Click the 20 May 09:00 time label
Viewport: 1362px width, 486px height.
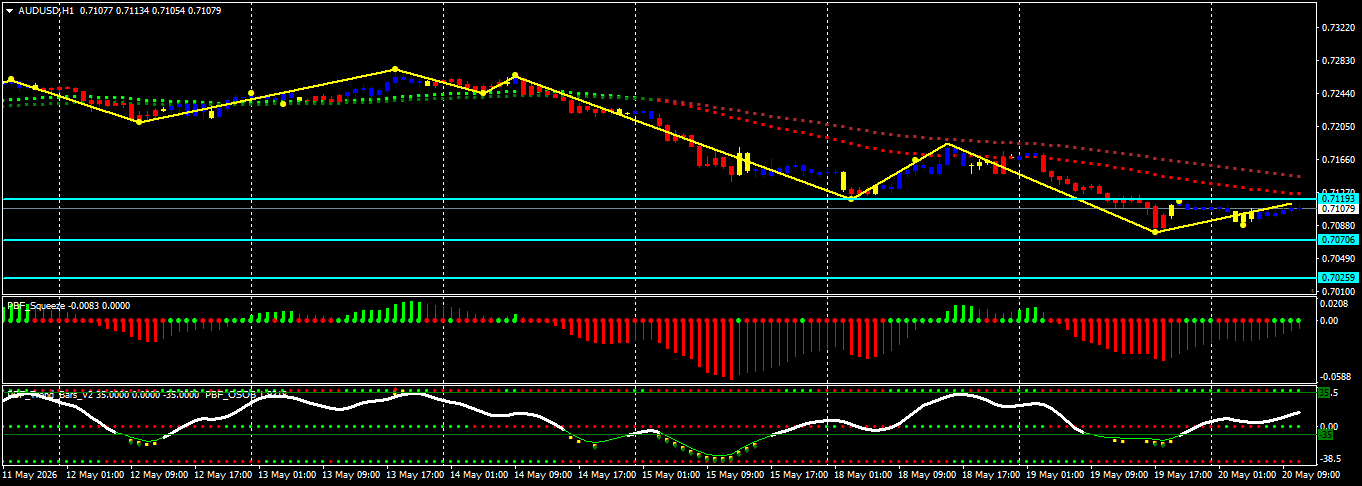(x=1311, y=474)
